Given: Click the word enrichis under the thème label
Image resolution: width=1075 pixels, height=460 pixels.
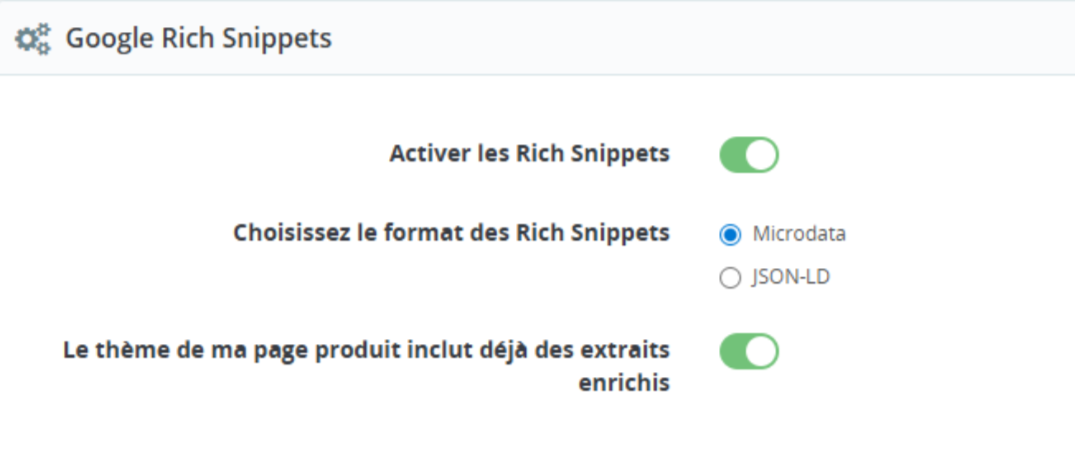Looking at the screenshot, I should pos(624,383).
